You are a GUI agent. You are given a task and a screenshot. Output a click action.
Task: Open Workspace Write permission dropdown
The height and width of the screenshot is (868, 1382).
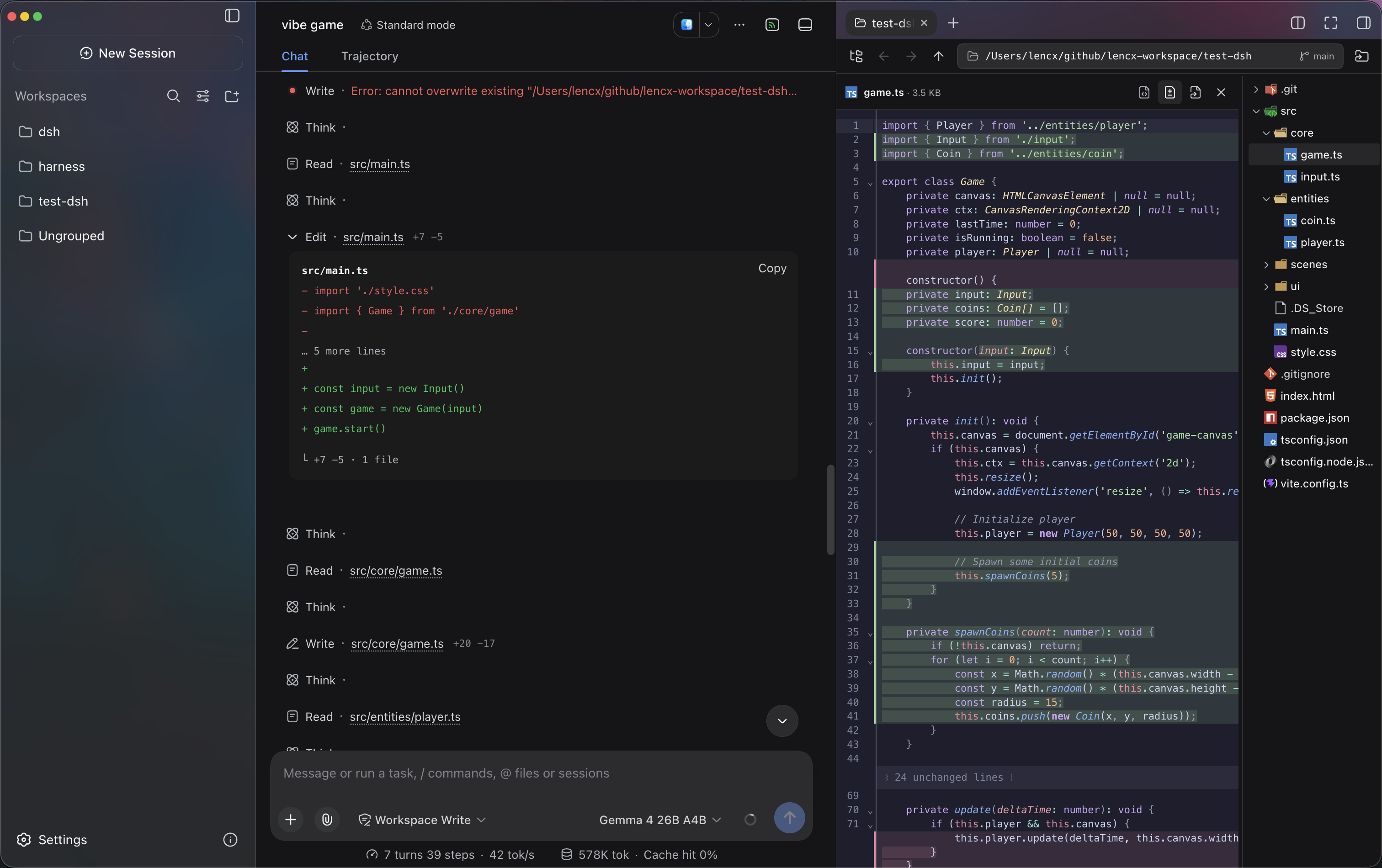(x=422, y=820)
